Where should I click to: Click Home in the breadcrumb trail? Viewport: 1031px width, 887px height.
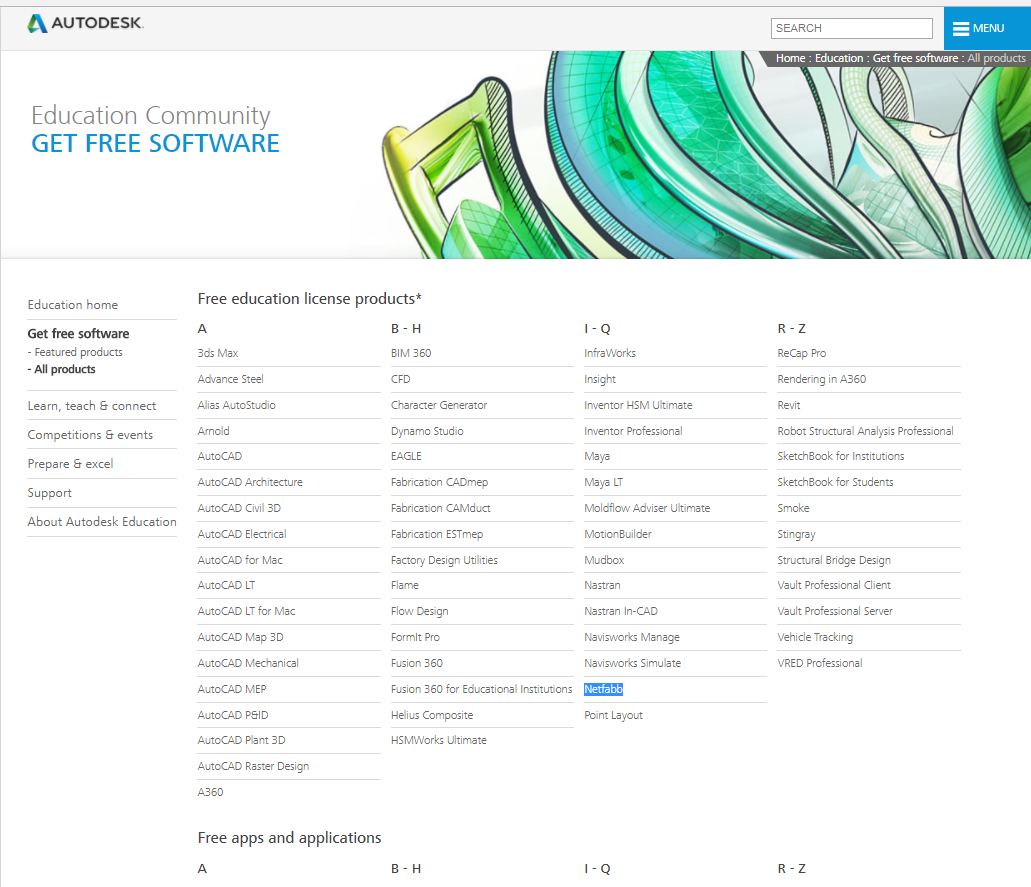(790, 57)
